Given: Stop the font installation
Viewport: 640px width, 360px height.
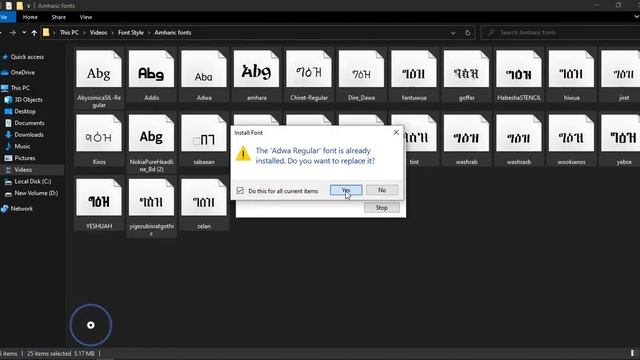Looking at the screenshot, I should pyautogui.click(x=382, y=208).
